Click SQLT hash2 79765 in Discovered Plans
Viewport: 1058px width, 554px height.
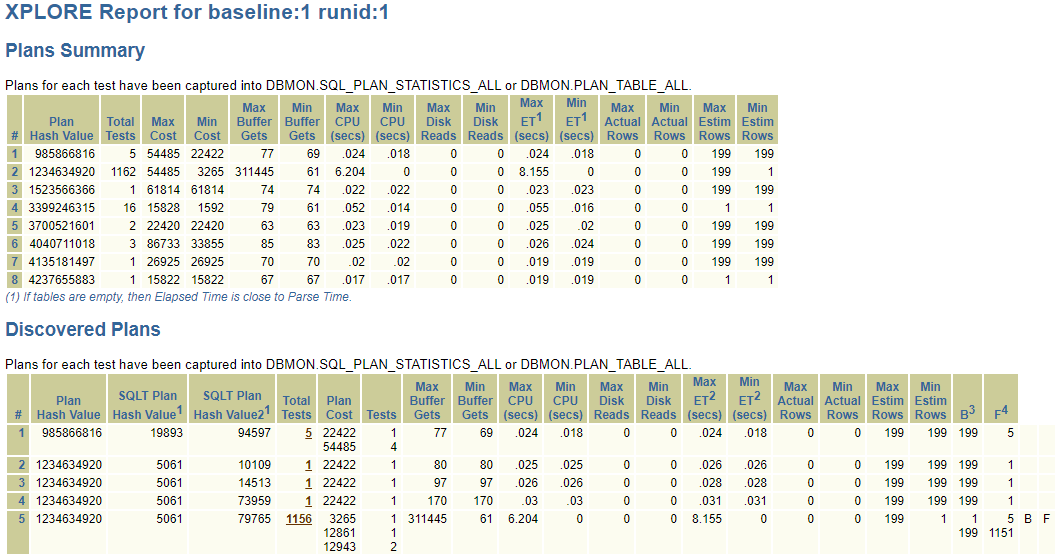(254, 519)
